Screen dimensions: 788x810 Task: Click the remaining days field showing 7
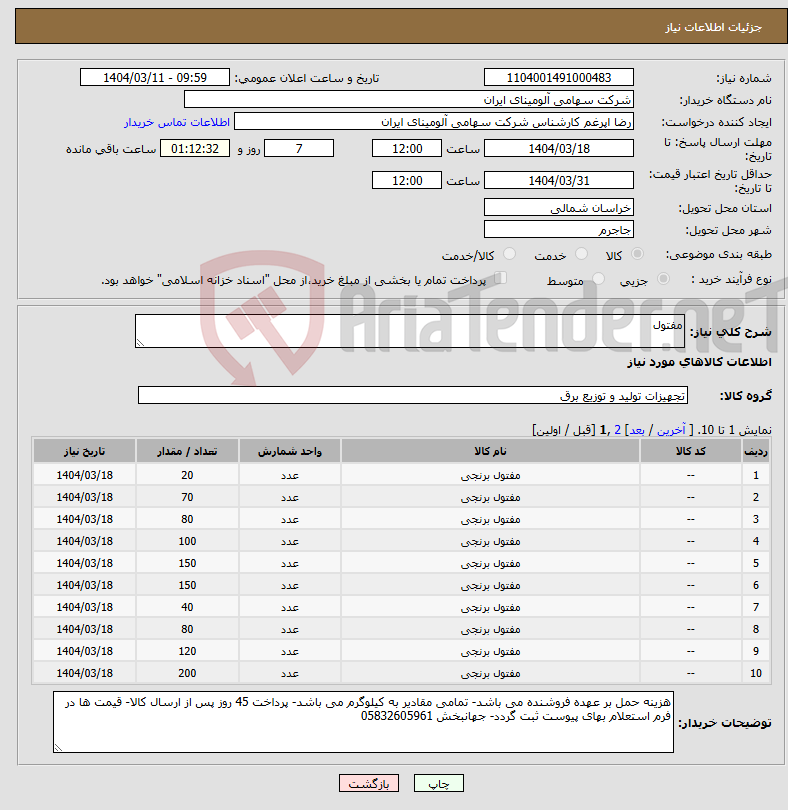[x=299, y=149]
